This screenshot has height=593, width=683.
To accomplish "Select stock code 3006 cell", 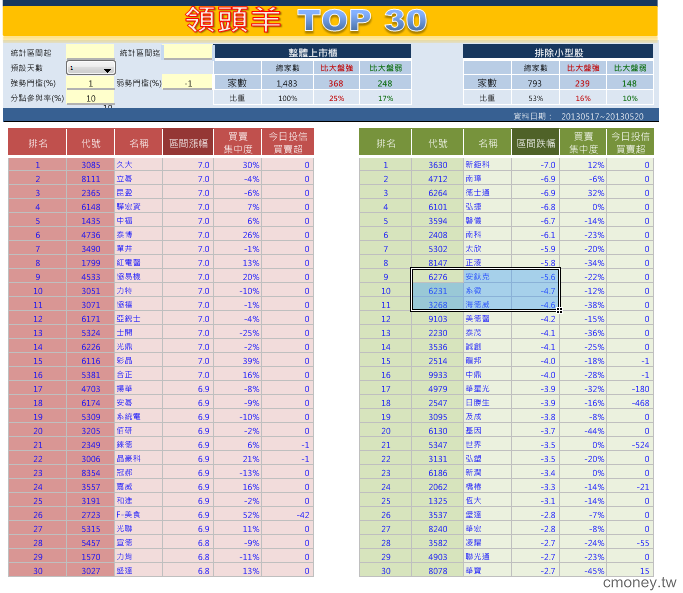I will point(91,459).
